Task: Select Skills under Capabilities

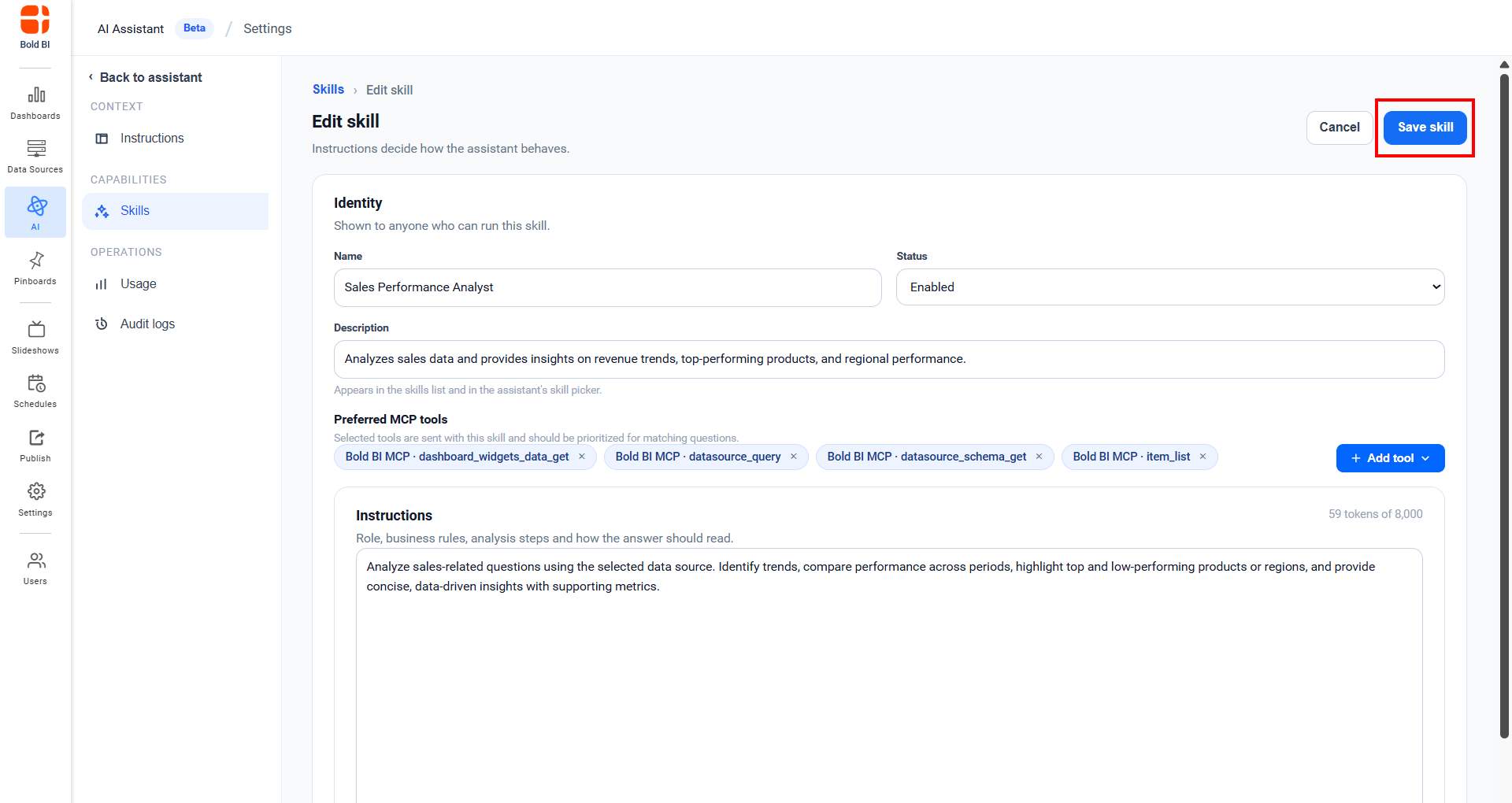Action: pos(175,211)
